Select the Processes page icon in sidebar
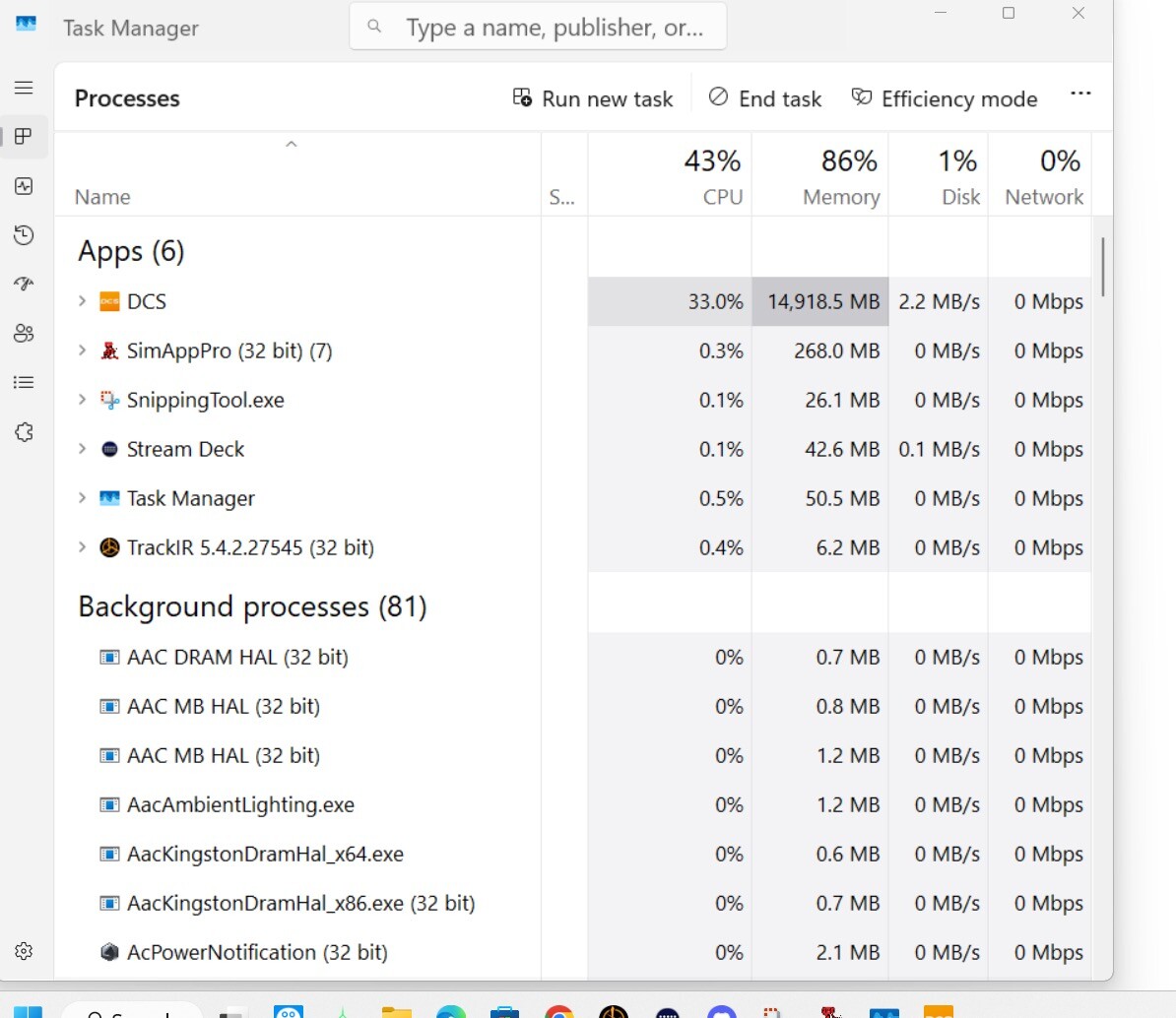The image size is (1176, 1018). (x=24, y=137)
